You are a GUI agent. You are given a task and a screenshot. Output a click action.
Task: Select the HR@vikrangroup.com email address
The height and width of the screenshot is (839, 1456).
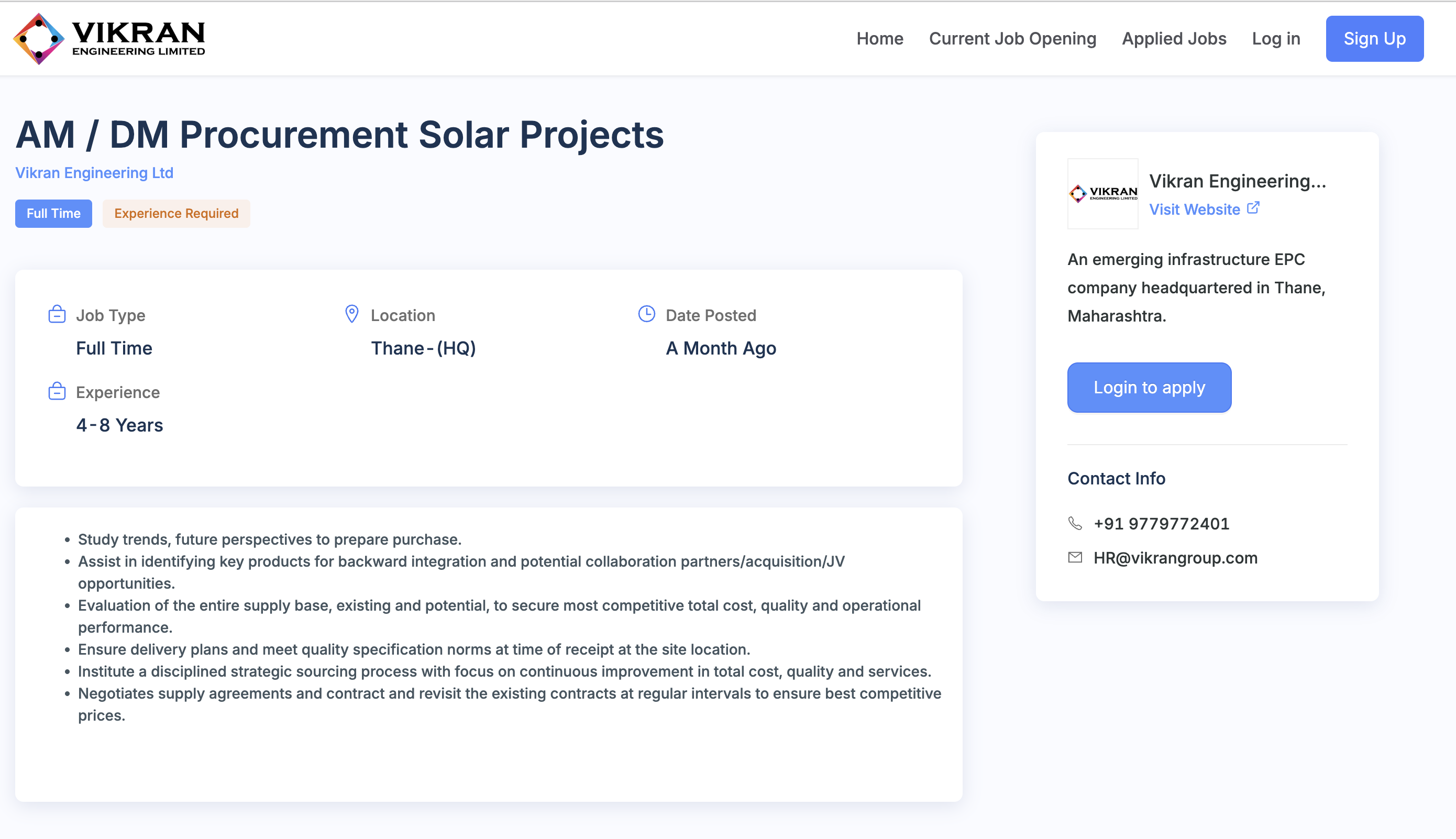coord(1176,557)
